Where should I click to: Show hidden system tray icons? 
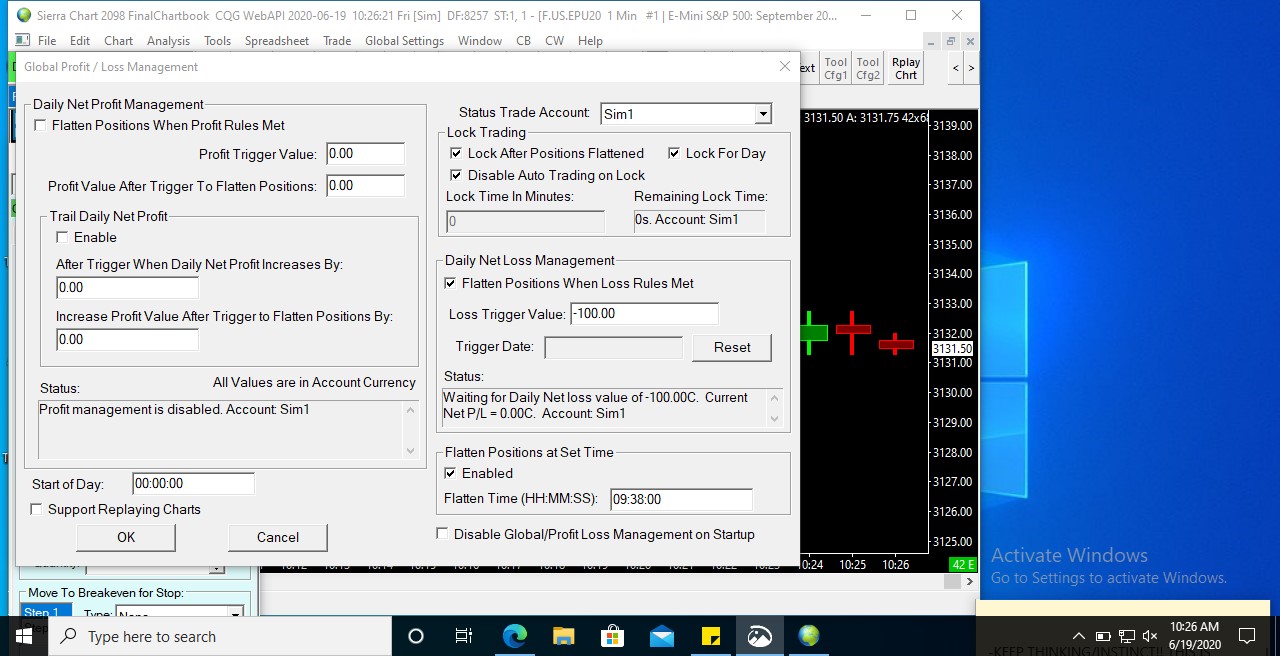pos(1078,636)
